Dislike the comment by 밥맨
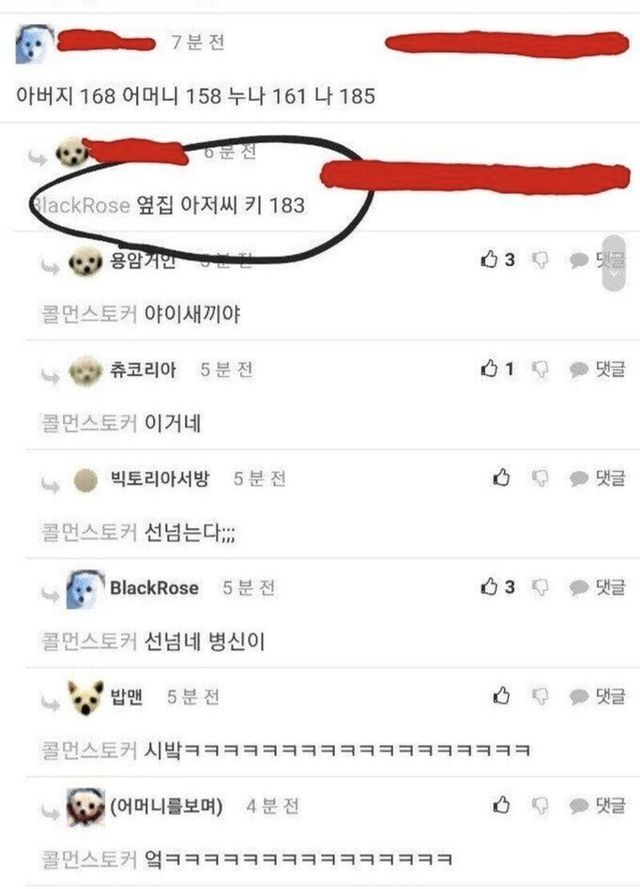640x889 pixels. 540,696
